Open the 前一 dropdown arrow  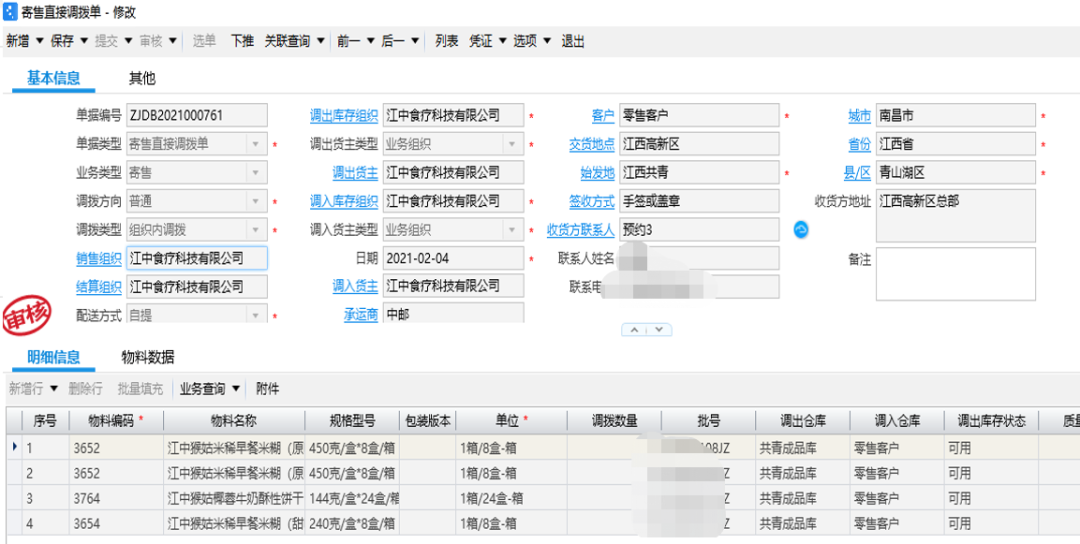(371, 41)
